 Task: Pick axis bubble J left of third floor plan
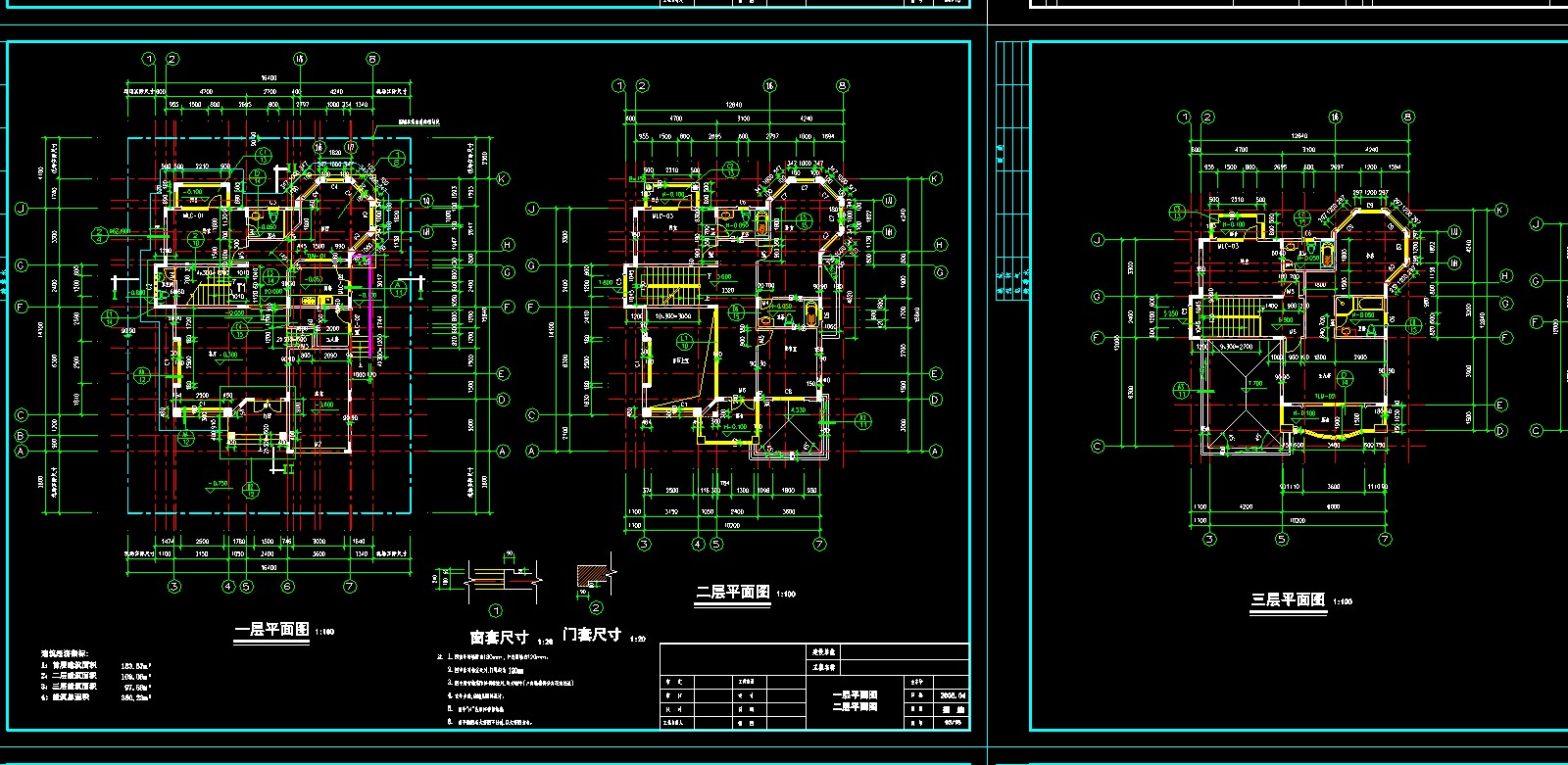pyautogui.click(x=1098, y=239)
